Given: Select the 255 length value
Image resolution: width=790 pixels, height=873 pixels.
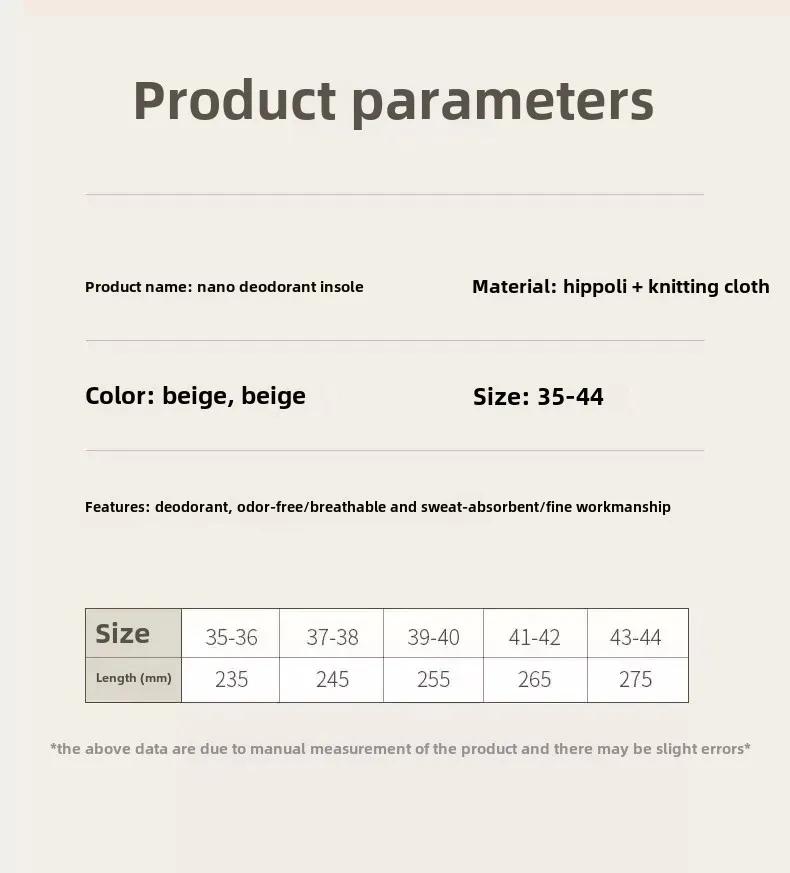Looking at the screenshot, I should [434, 680].
